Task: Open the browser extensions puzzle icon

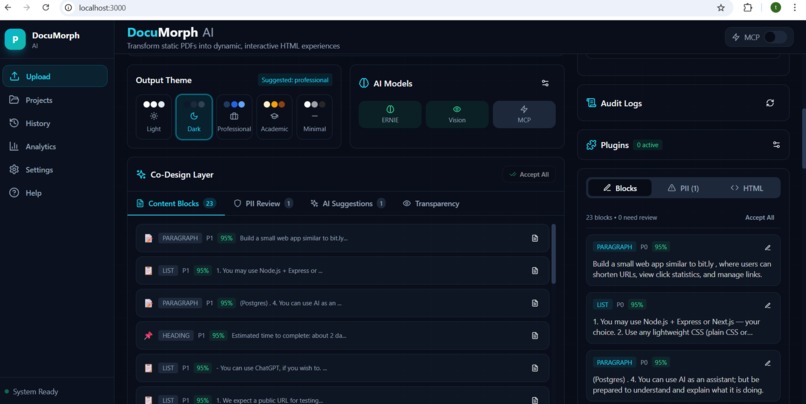Action: pos(748,8)
